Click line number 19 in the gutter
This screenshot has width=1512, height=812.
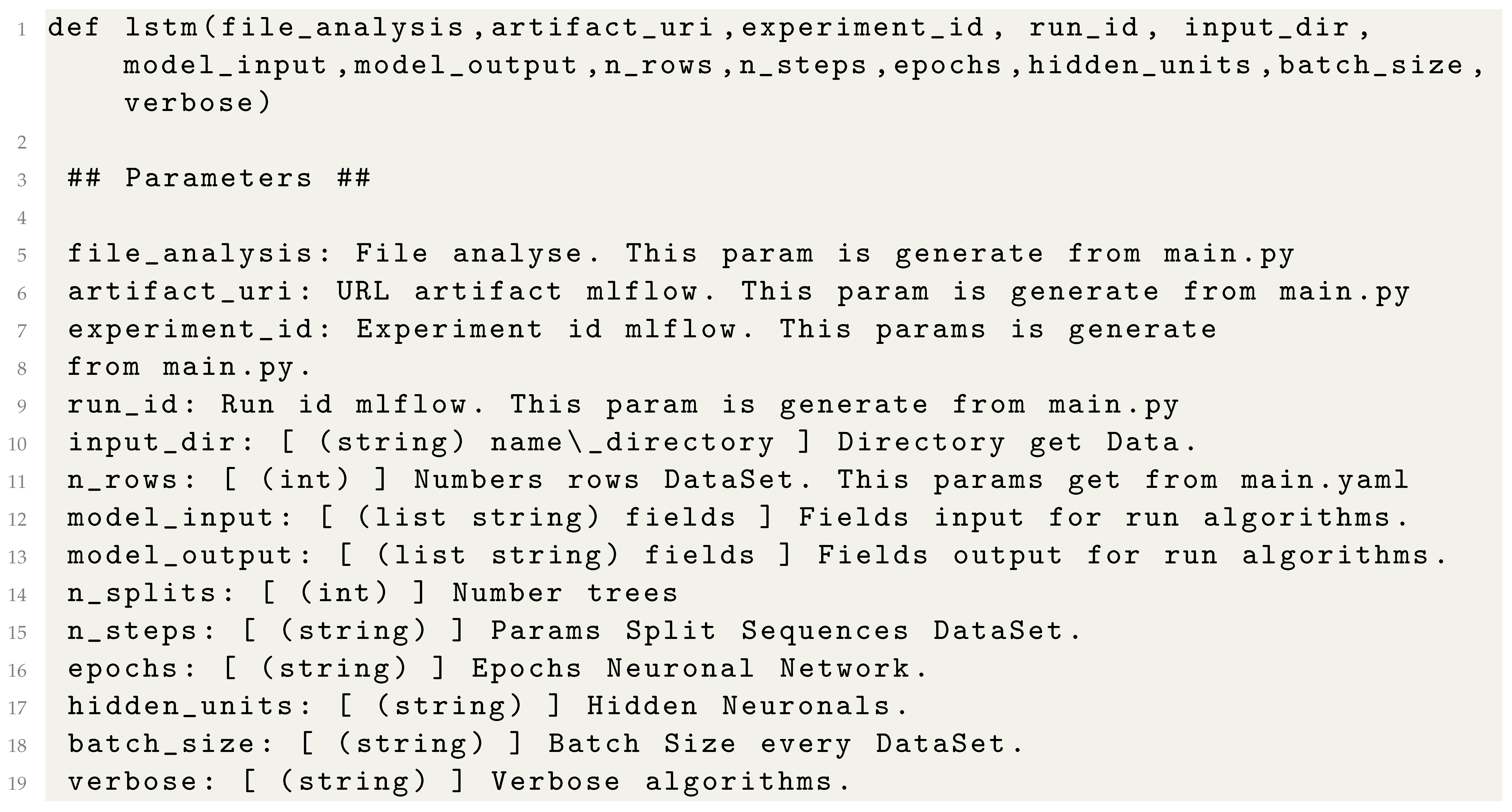[x=18, y=784]
